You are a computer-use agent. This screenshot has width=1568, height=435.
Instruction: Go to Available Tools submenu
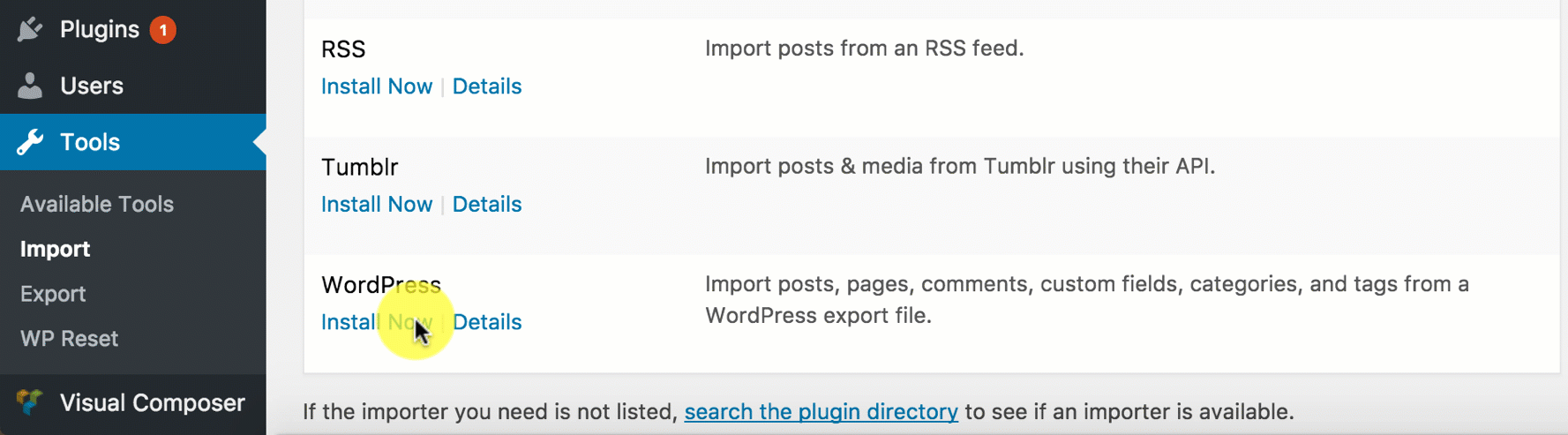97,204
